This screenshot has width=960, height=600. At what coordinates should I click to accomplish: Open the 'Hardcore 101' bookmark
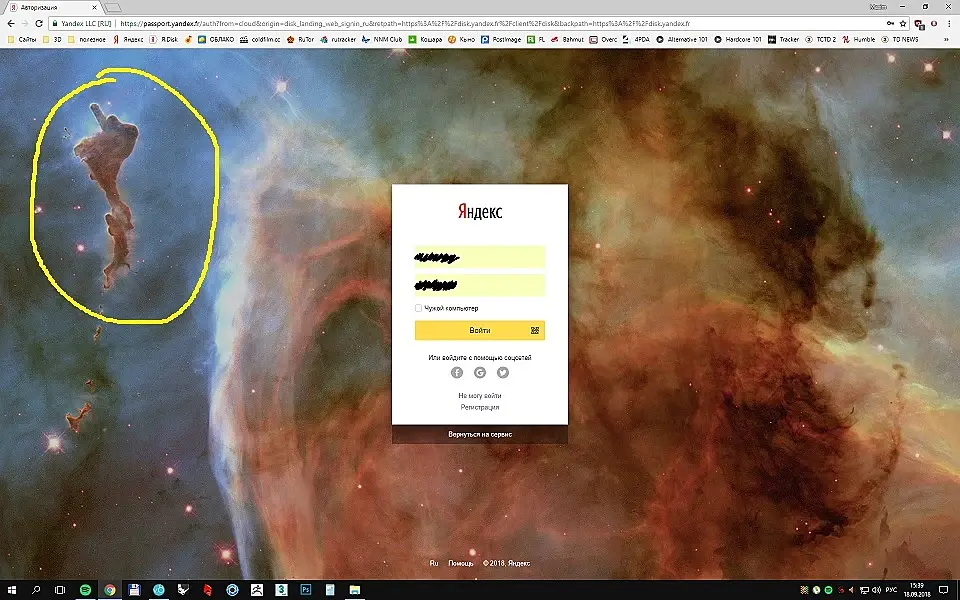click(x=738, y=39)
